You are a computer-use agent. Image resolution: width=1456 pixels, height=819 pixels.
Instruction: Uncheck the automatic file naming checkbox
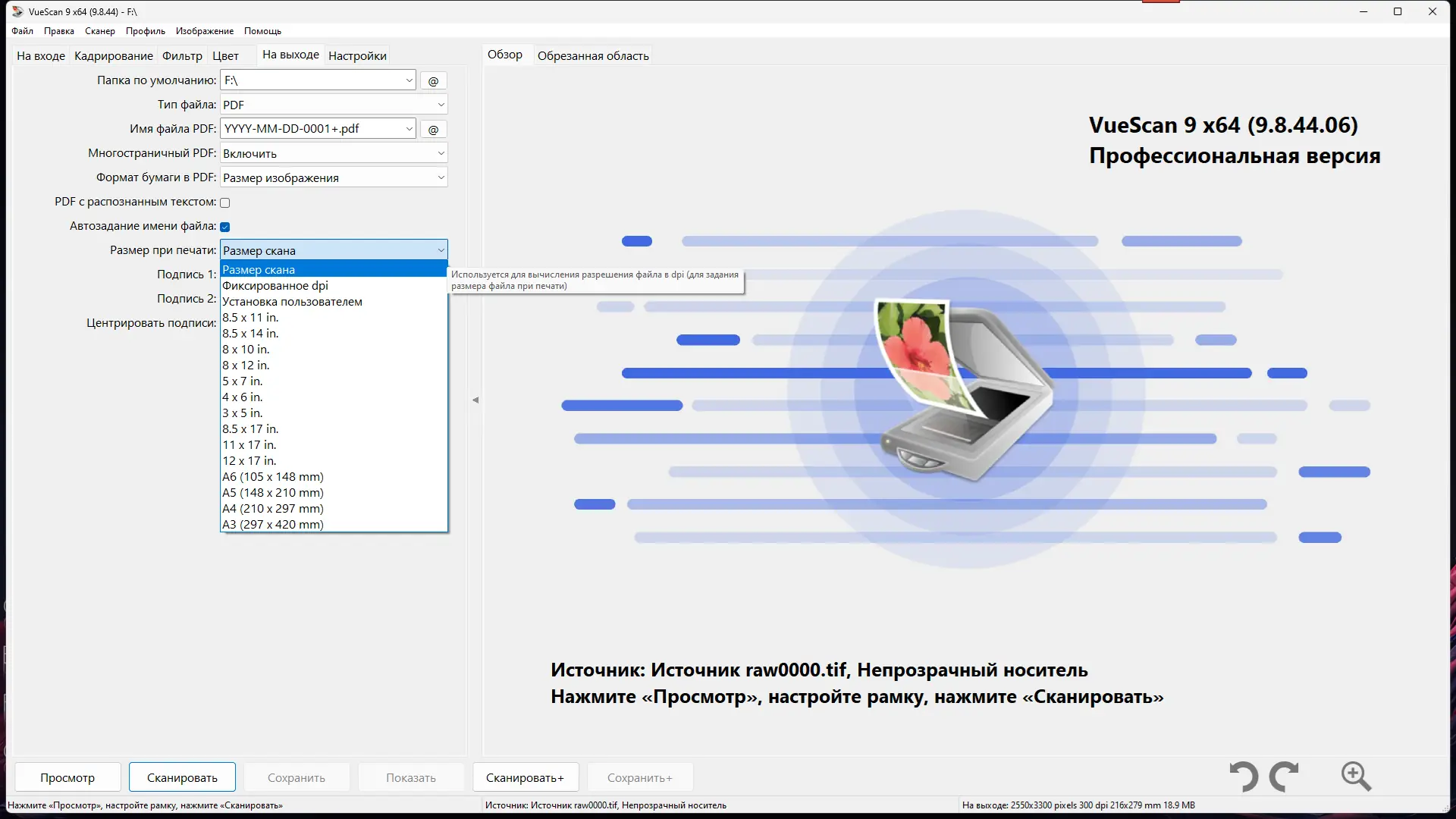(225, 227)
